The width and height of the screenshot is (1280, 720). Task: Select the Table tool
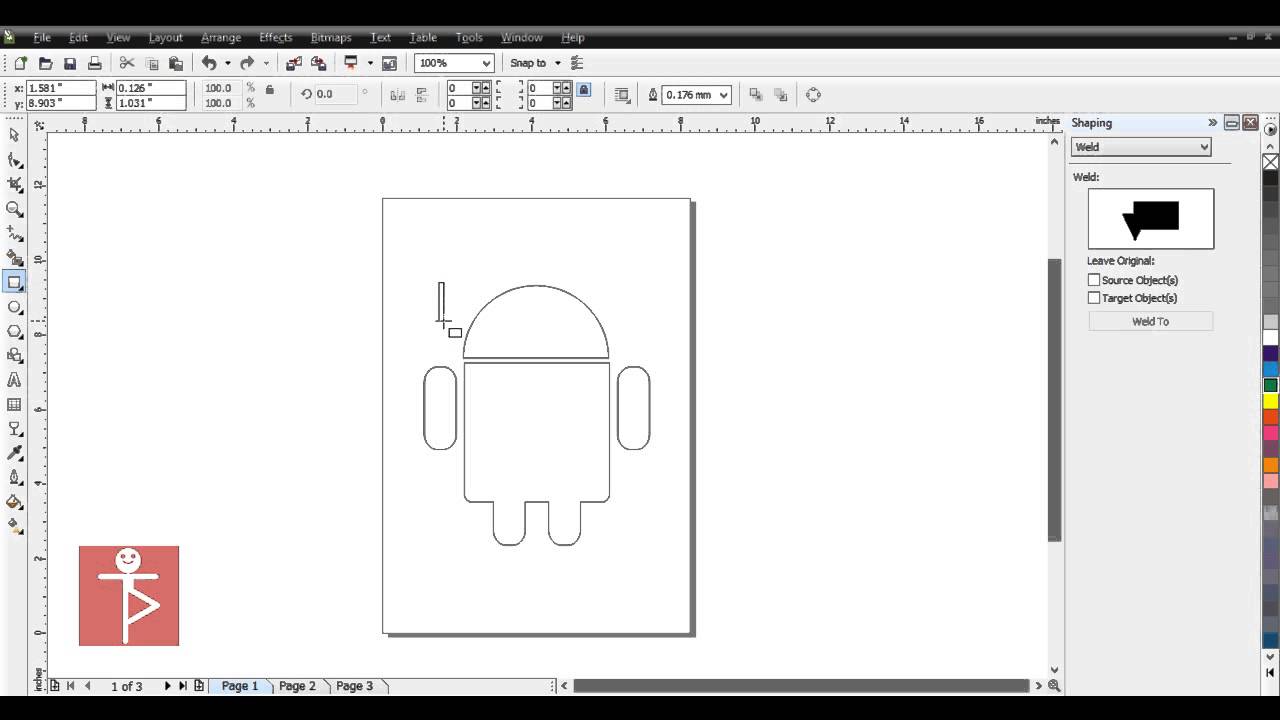point(14,405)
